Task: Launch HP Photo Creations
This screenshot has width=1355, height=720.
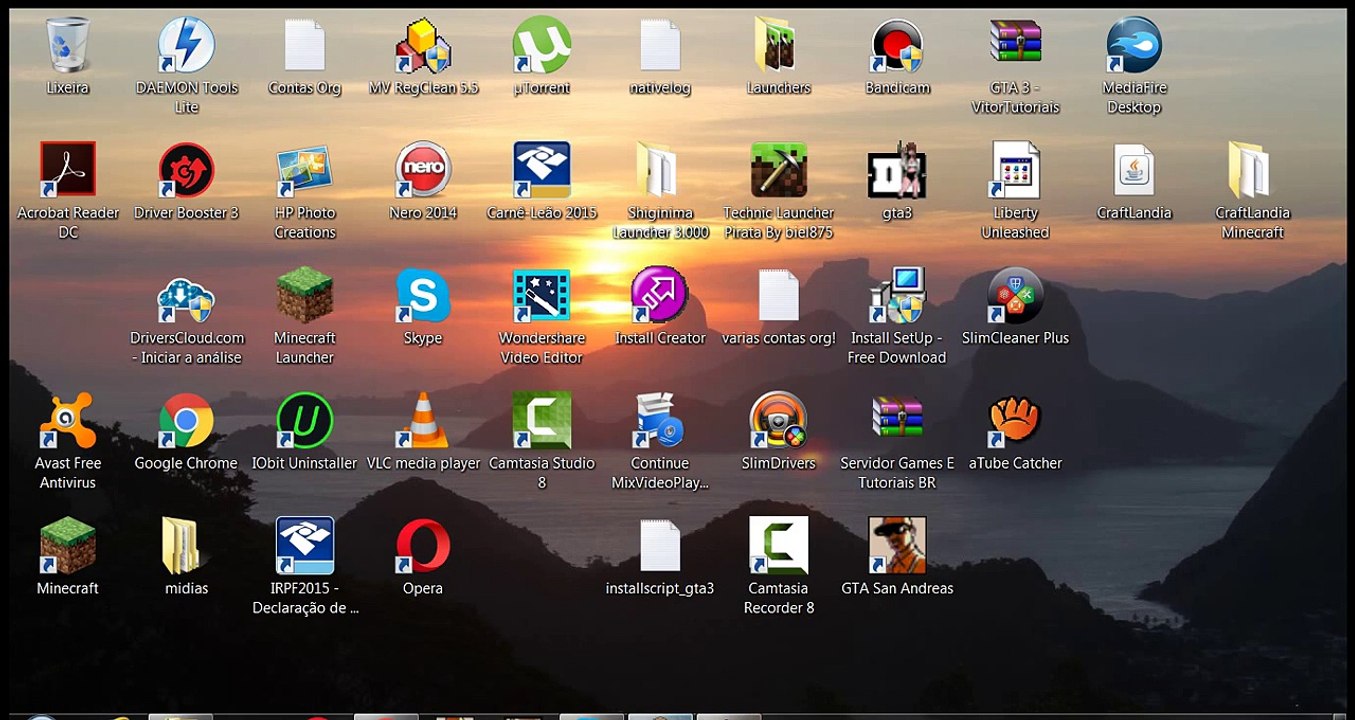Action: click(305, 170)
